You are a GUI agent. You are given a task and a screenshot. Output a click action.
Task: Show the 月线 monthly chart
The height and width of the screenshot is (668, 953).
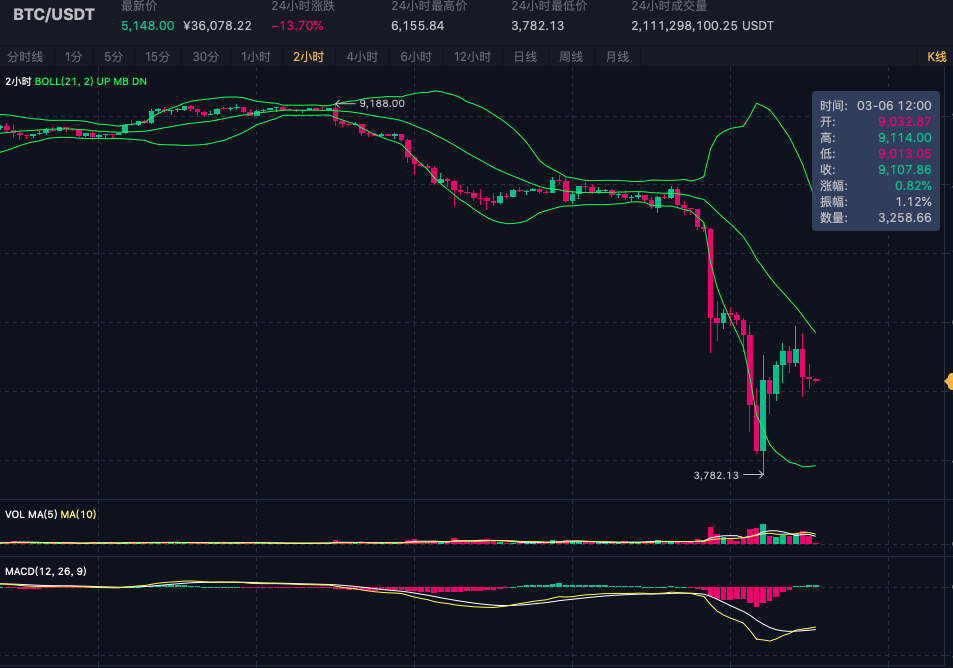617,57
